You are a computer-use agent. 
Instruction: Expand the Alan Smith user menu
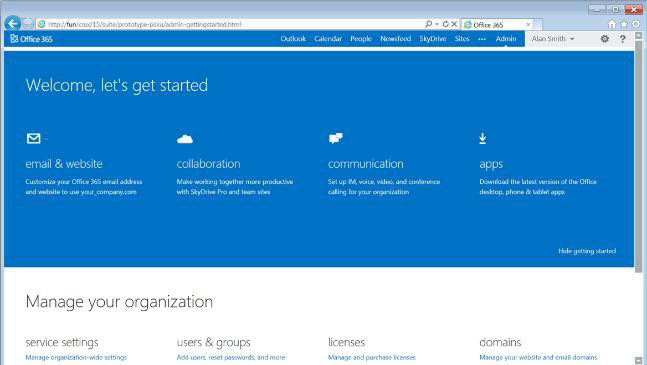(553, 39)
